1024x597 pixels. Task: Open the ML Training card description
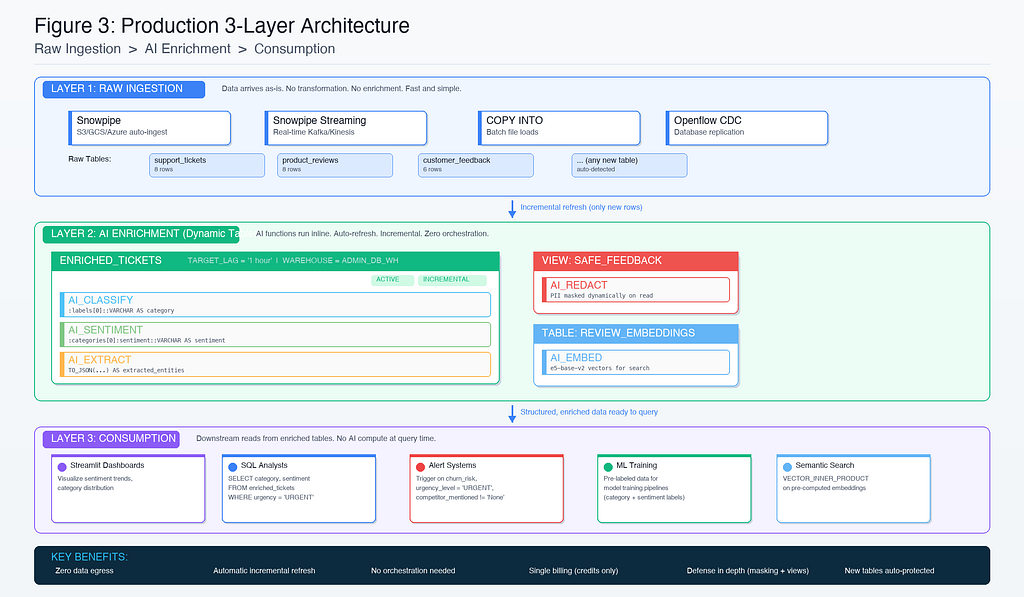(644, 488)
